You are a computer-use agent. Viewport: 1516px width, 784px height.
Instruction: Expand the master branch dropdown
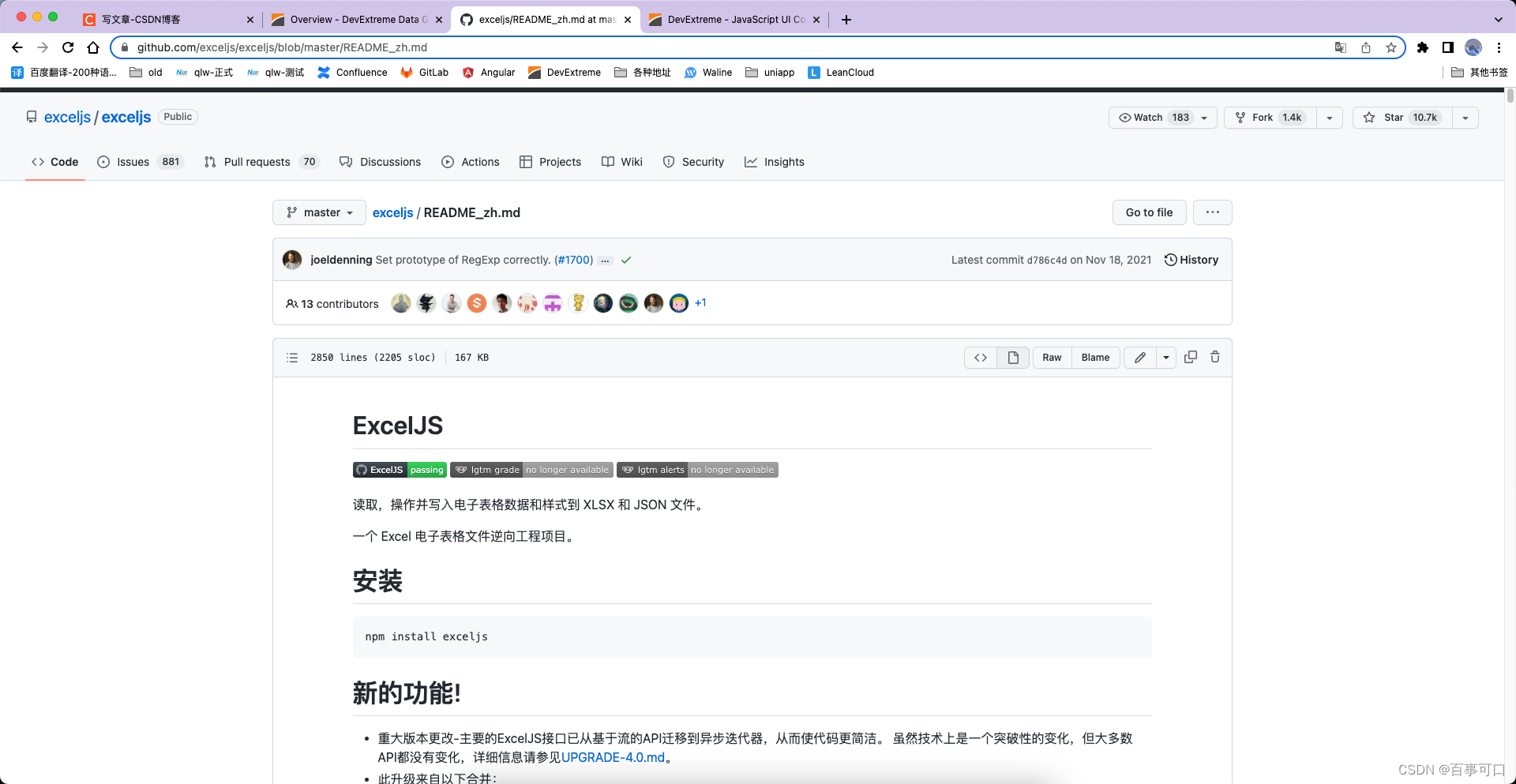[x=319, y=212]
